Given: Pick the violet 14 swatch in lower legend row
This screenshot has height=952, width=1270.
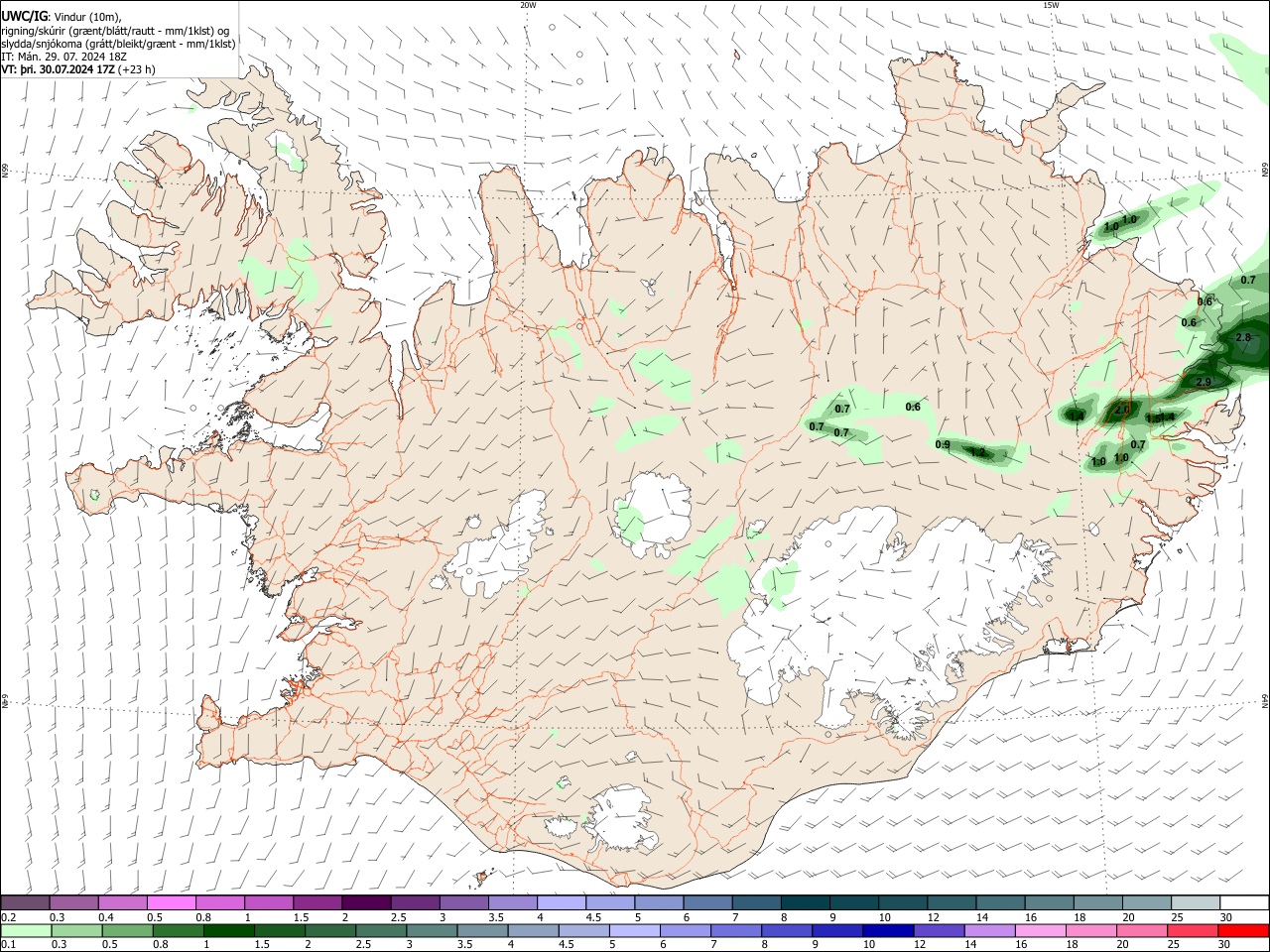Looking at the screenshot, I should click(x=989, y=930).
